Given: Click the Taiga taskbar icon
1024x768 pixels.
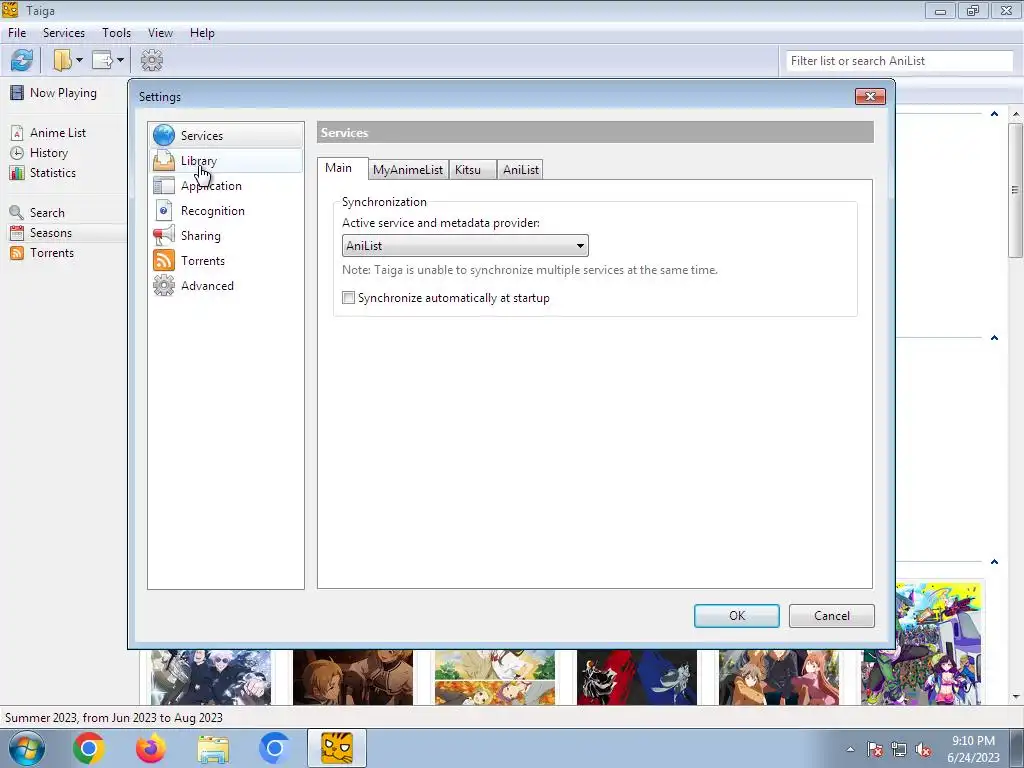Looking at the screenshot, I should pyautogui.click(x=337, y=748).
